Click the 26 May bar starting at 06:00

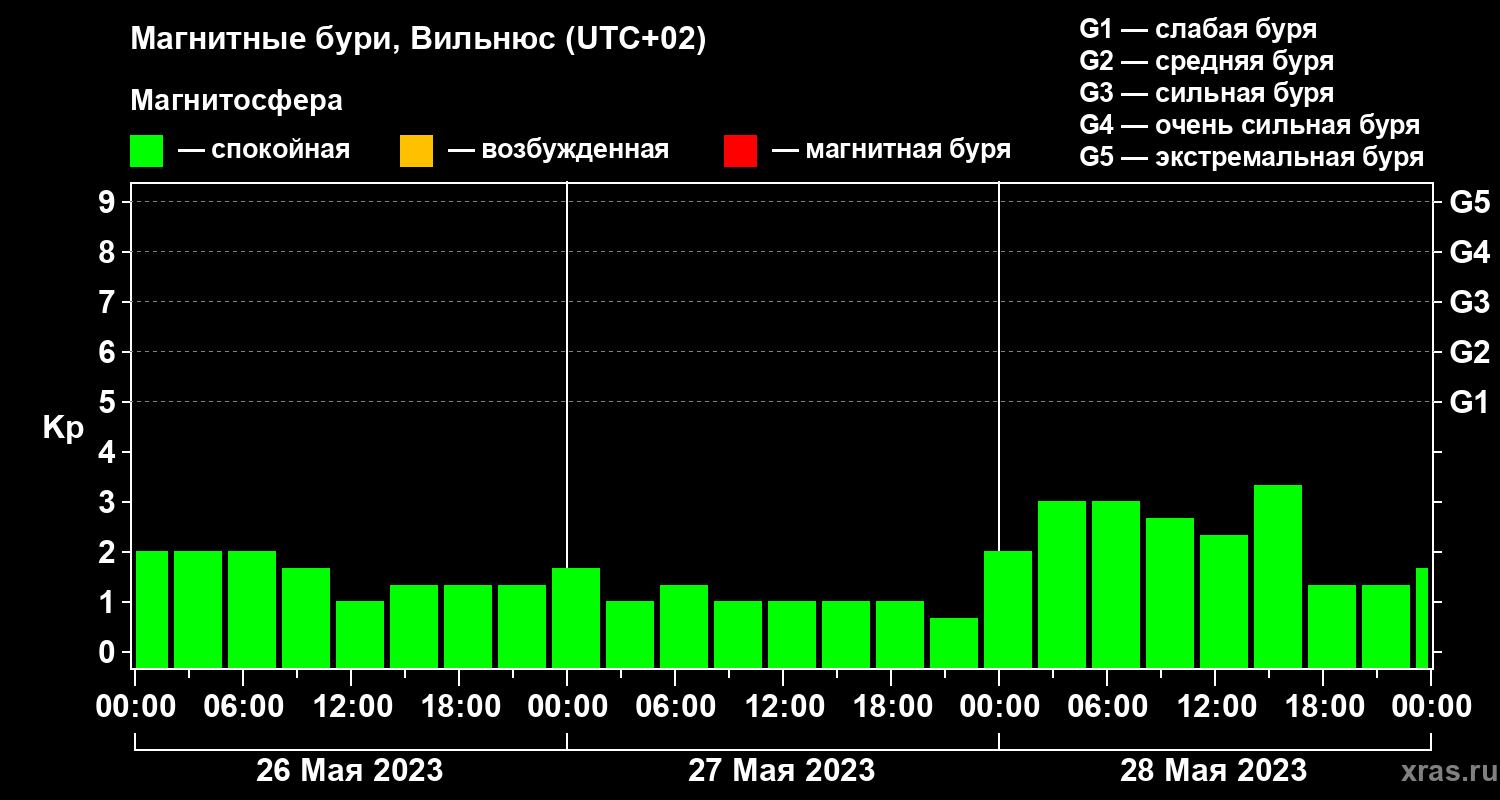[252, 609]
